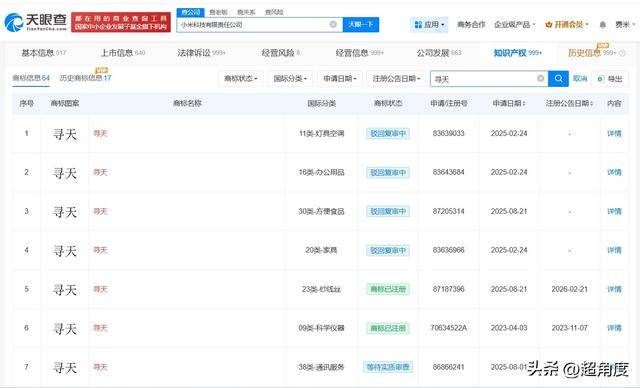Select the 知识产权 tab
Image resolution: width=640 pixels, height=388 pixels.
pos(518,53)
